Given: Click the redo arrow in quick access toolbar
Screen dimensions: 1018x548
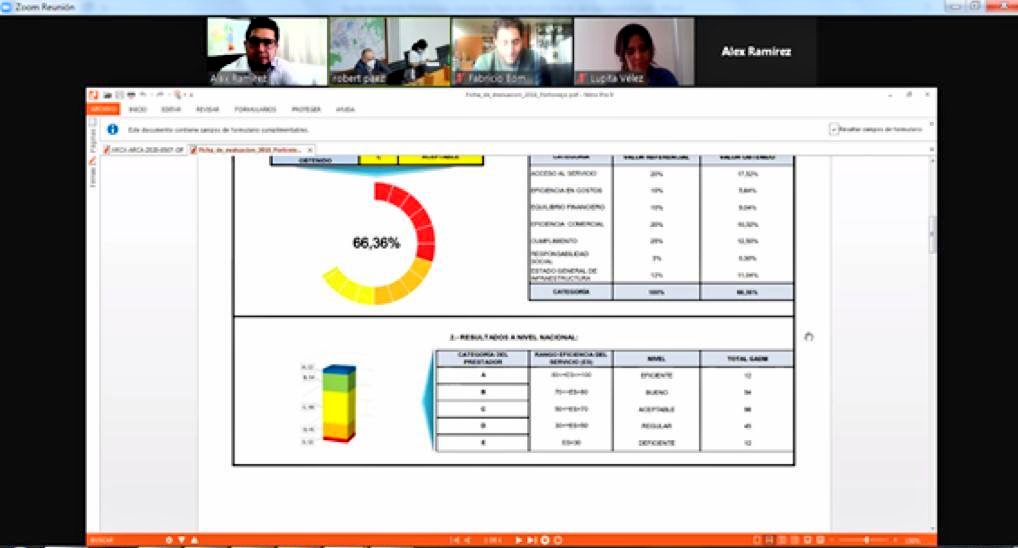Looking at the screenshot, I should (160, 95).
